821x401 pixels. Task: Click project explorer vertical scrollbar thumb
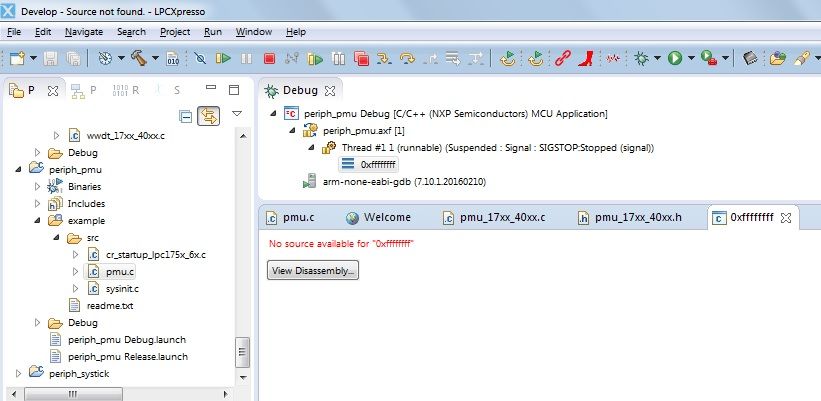(242, 353)
